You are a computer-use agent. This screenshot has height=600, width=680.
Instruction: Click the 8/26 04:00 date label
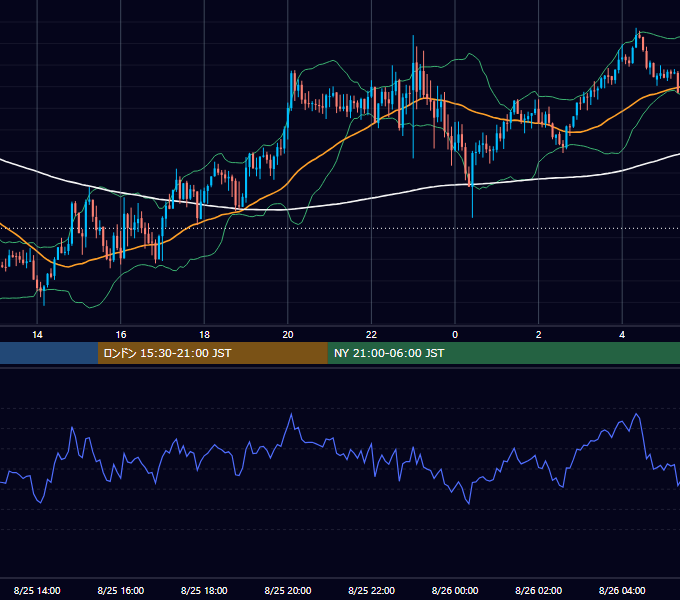tap(622, 590)
